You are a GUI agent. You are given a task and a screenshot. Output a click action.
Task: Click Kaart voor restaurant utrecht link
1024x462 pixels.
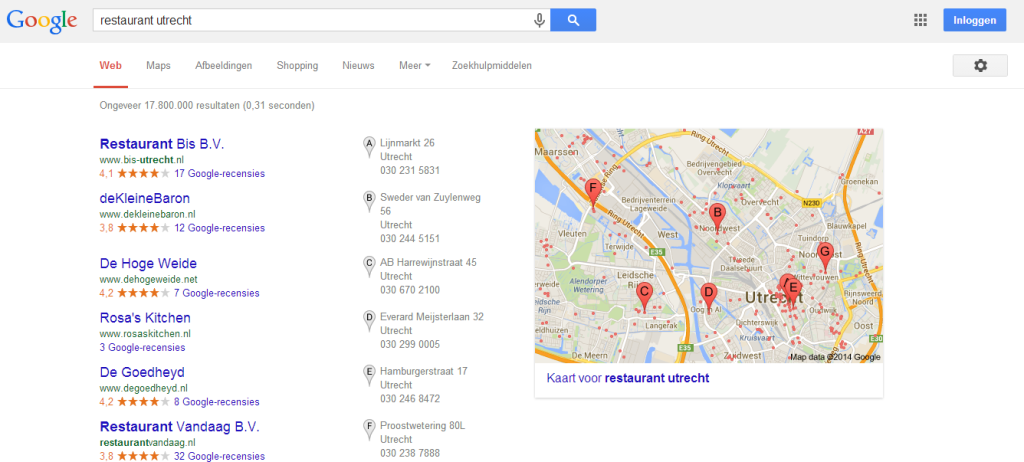click(x=627, y=378)
